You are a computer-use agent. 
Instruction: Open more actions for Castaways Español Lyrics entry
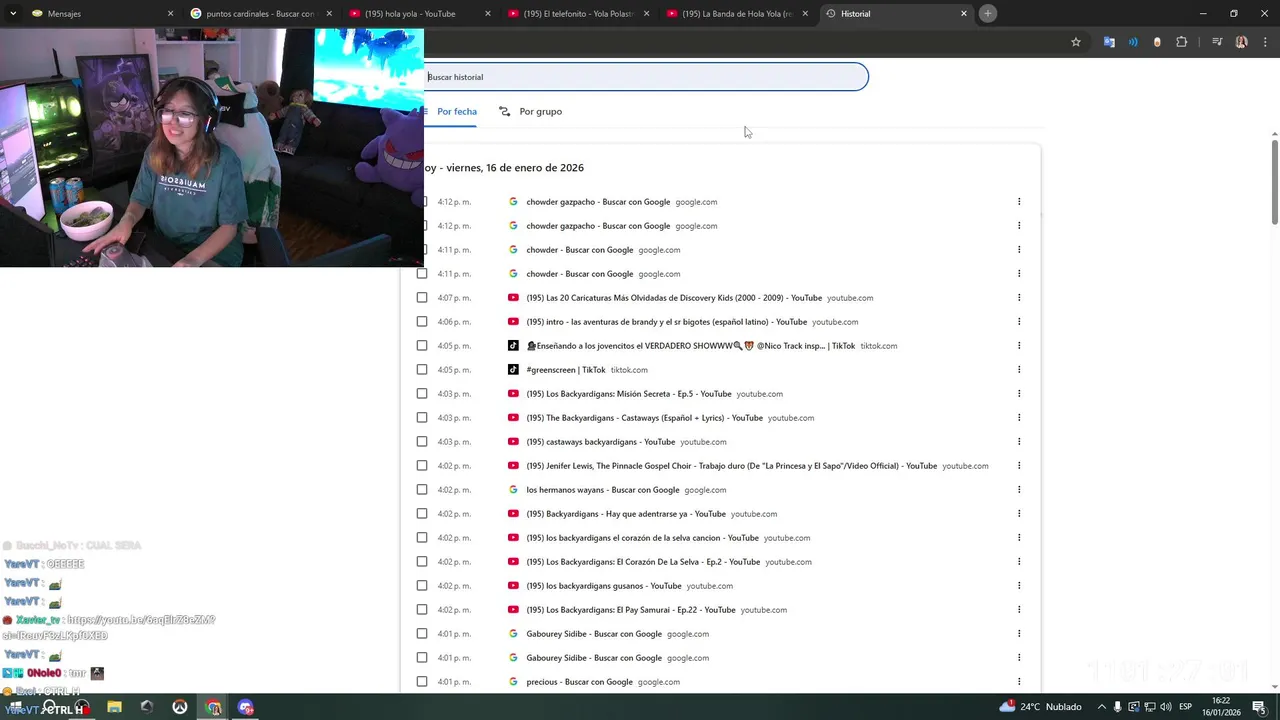click(x=1019, y=418)
